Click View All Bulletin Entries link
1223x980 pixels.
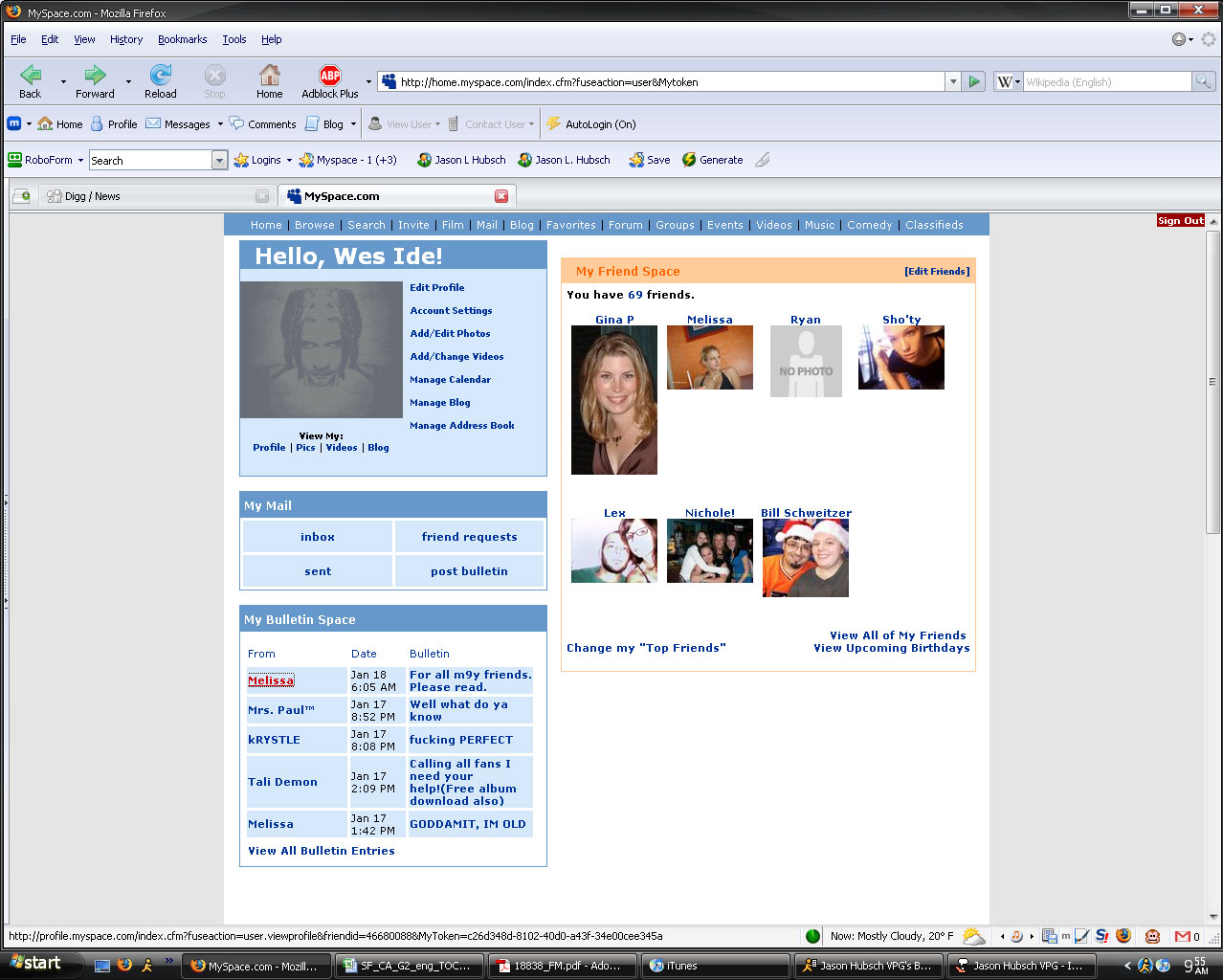click(x=321, y=851)
